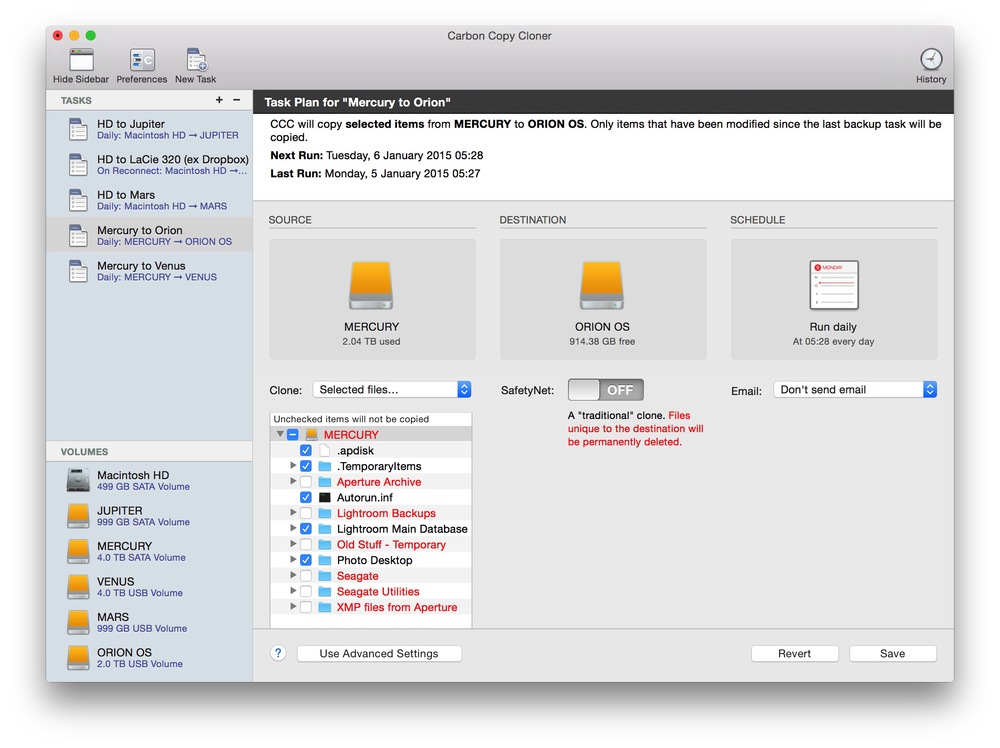This screenshot has height=748, width=1000.
Task: Expand the Seagate Utilities folder
Action: coord(293,591)
